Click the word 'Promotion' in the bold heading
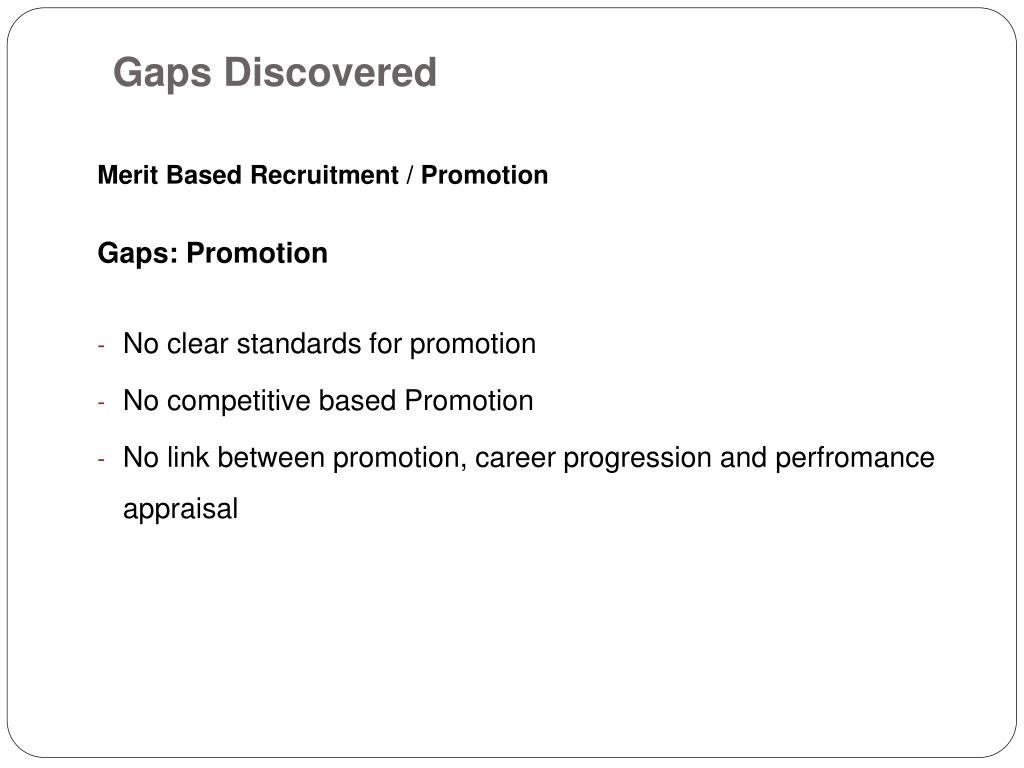The image size is (1024, 768). coord(485,175)
